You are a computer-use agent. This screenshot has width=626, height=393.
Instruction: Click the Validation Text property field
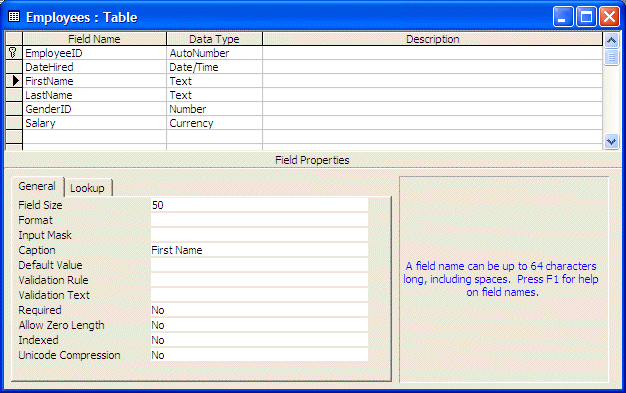pyautogui.click(x=259, y=295)
